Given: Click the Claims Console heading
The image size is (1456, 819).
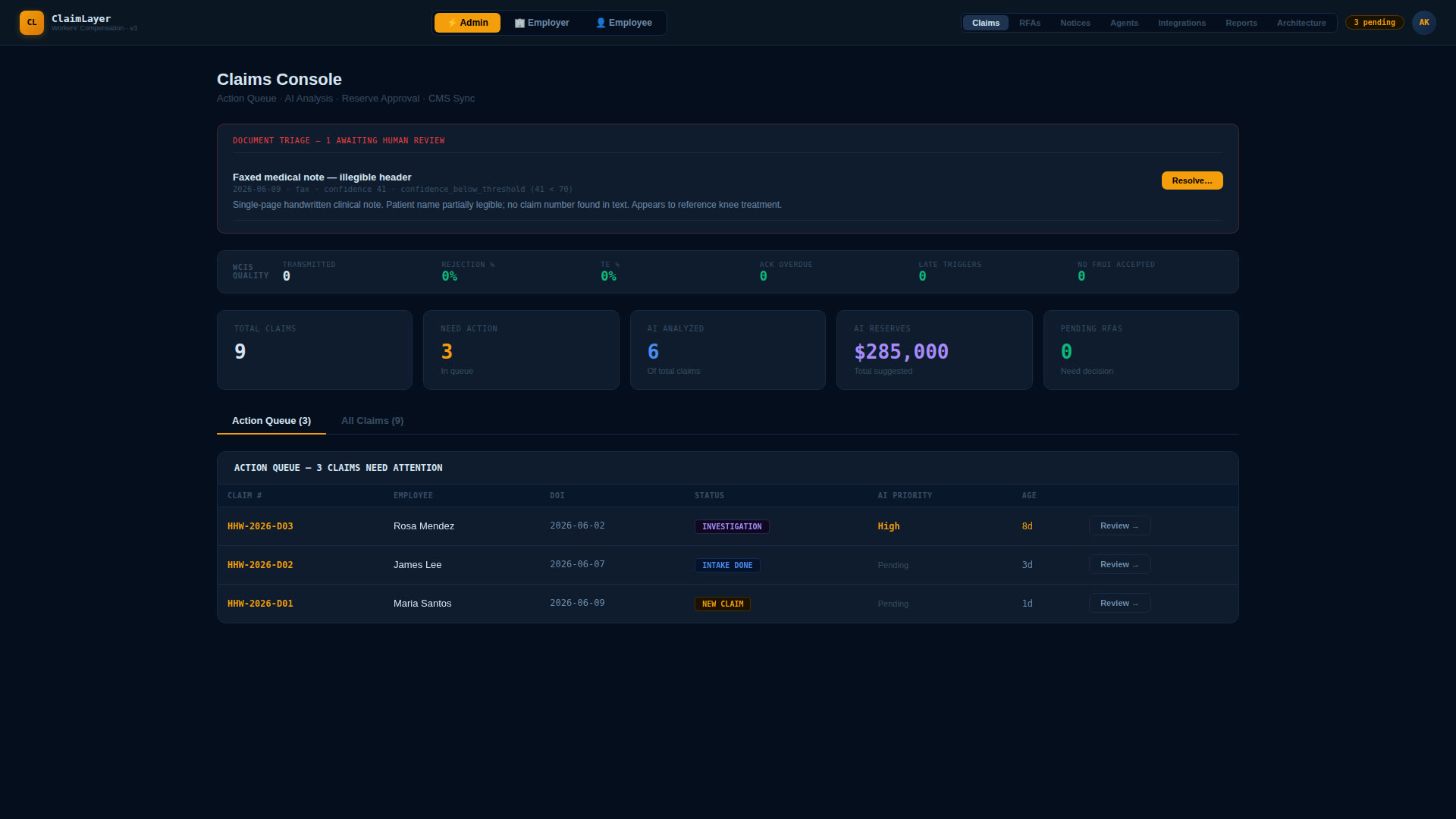Looking at the screenshot, I should click(x=279, y=80).
